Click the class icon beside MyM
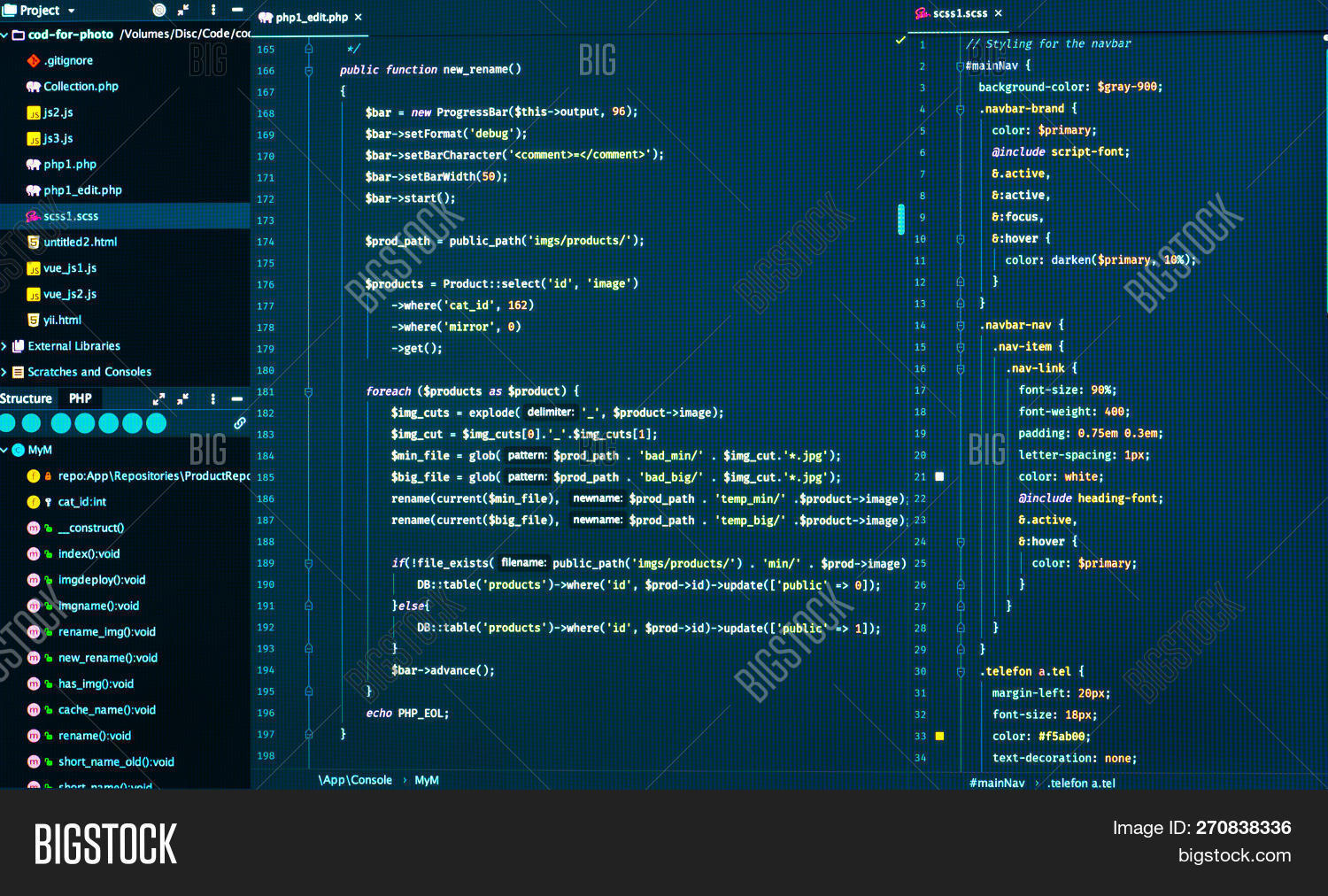Viewport: 1328px width, 896px height. point(19,450)
